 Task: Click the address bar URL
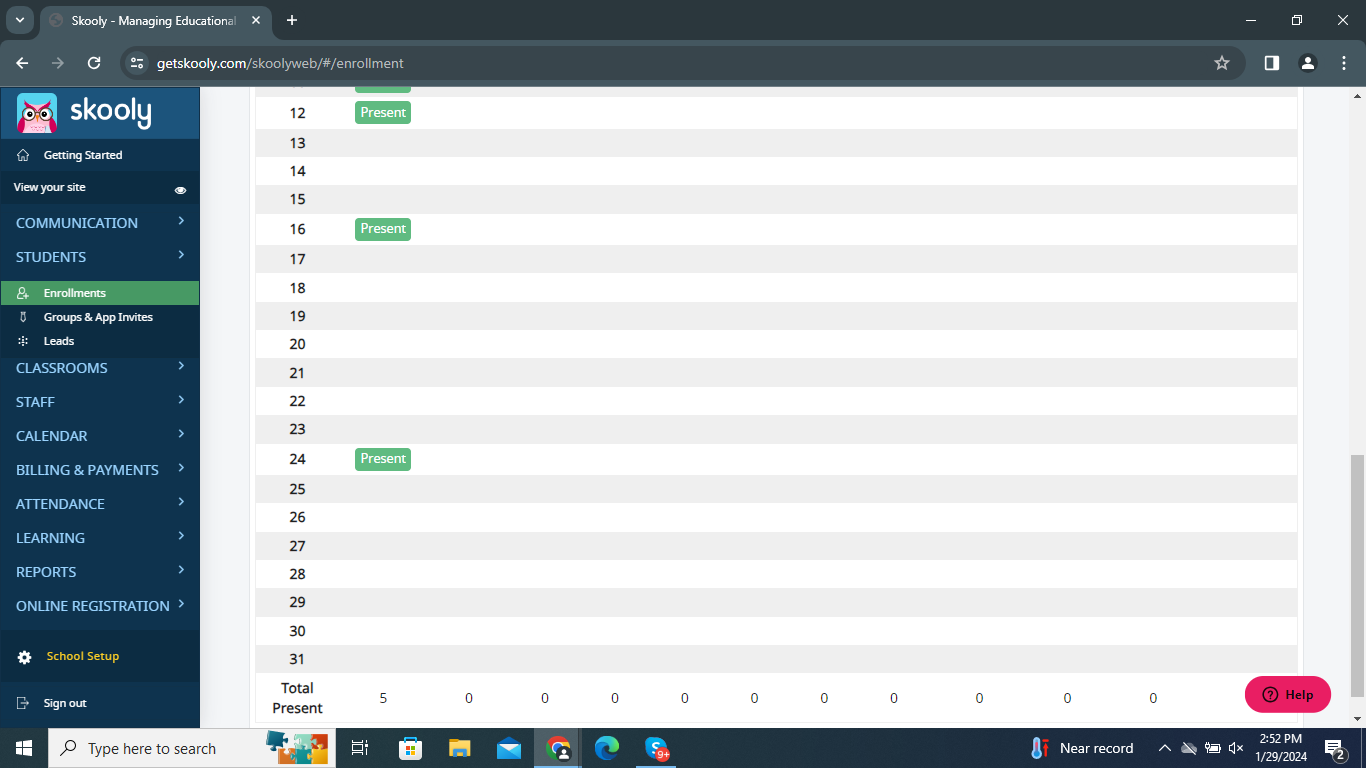click(x=280, y=63)
